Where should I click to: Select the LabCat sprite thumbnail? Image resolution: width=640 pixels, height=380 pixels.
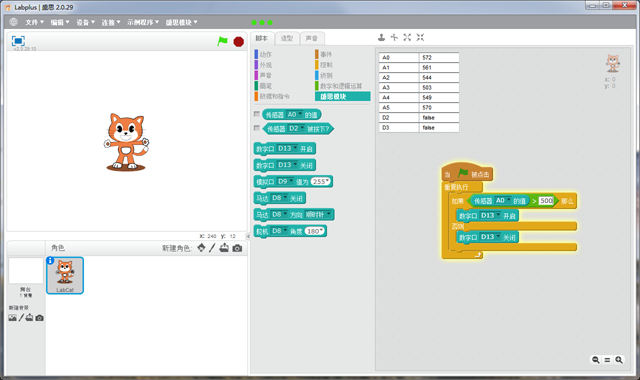click(x=65, y=275)
